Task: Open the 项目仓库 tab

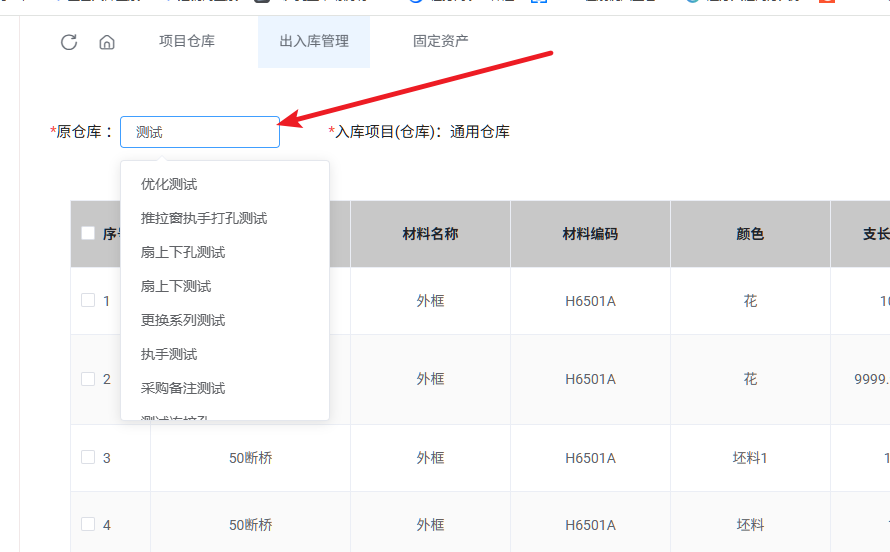Action: (x=187, y=41)
